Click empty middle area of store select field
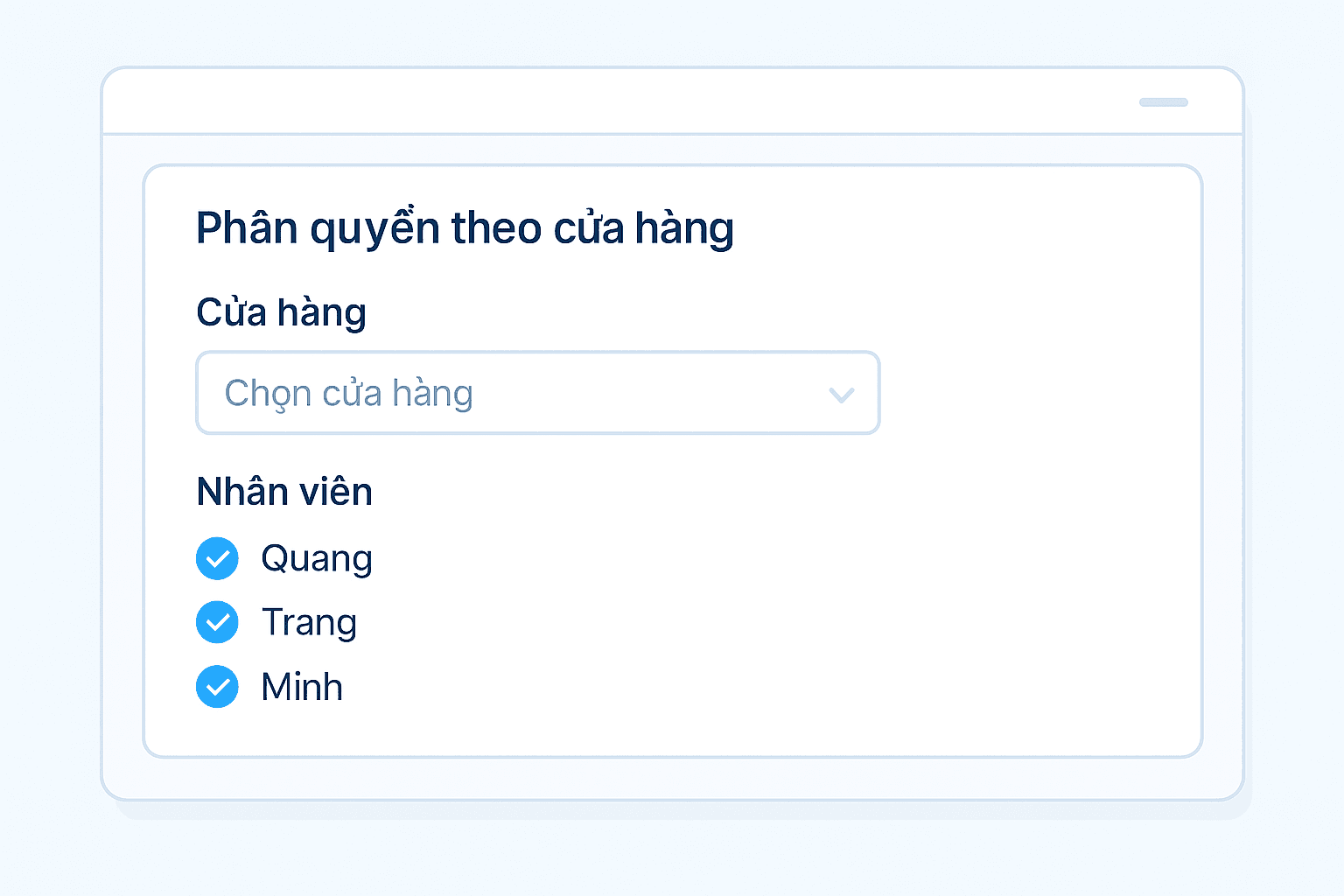 pos(647,394)
